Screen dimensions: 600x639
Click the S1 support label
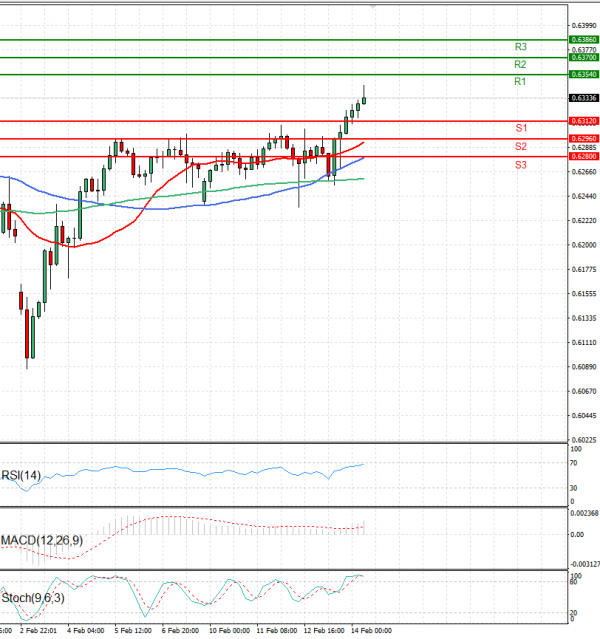pyautogui.click(x=521, y=128)
